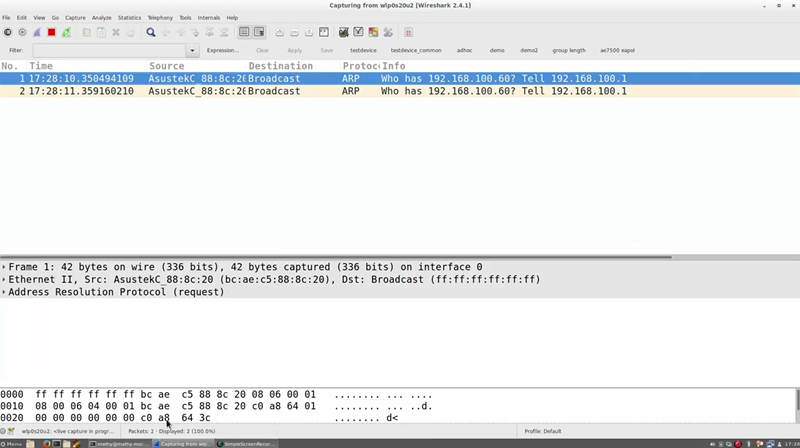Toggle auto scroll during live capture
The image size is (800, 448).
click(259, 32)
